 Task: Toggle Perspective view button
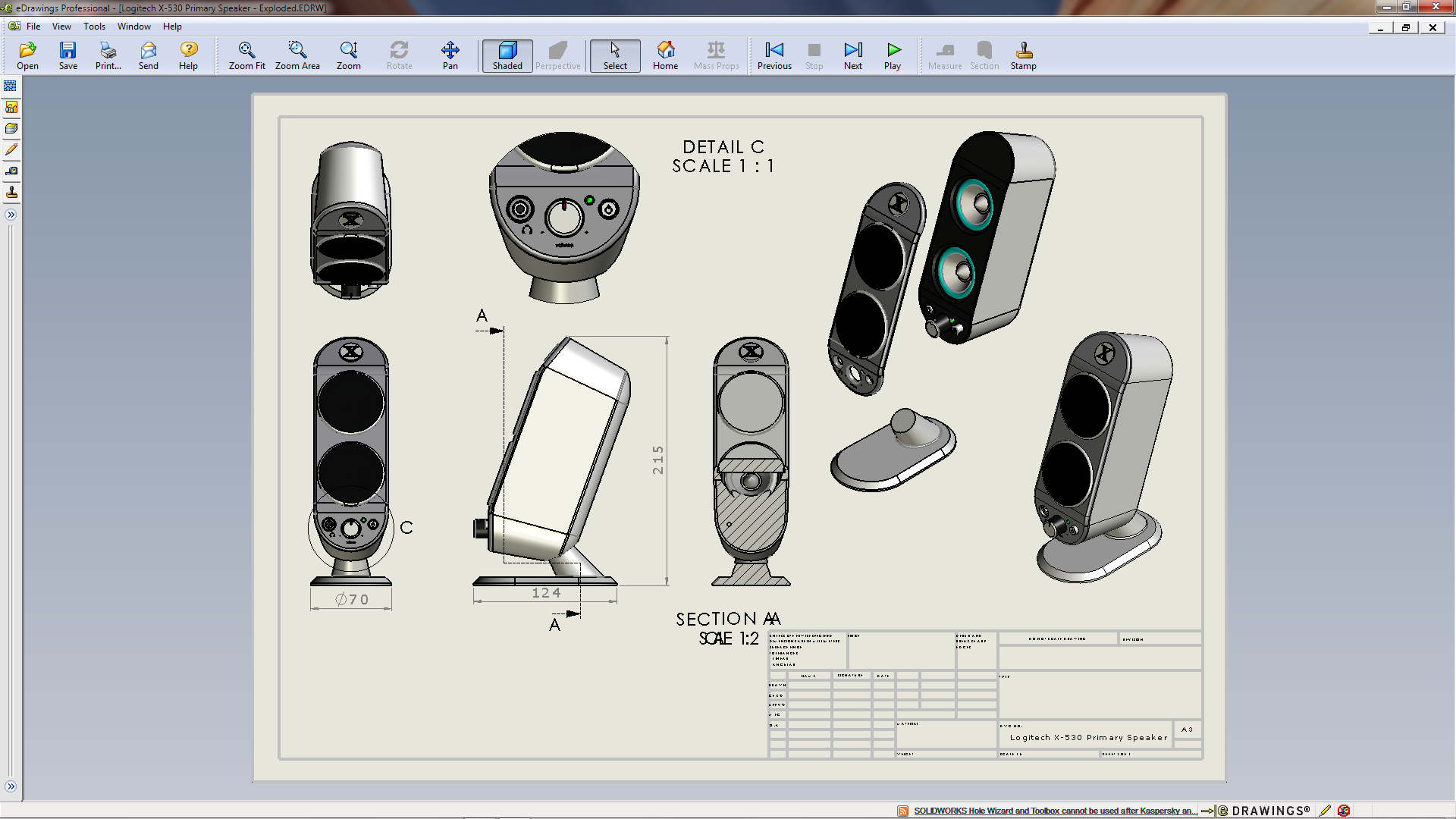pyautogui.click(x=557, y=55)
